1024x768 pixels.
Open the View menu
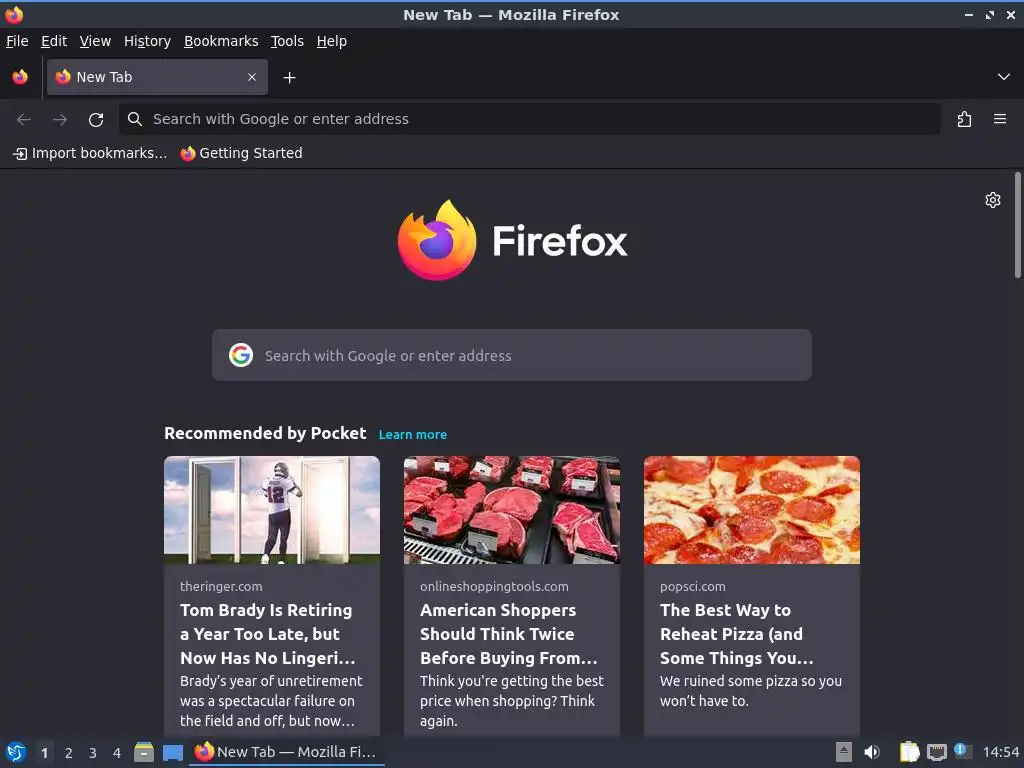(95, 41)
